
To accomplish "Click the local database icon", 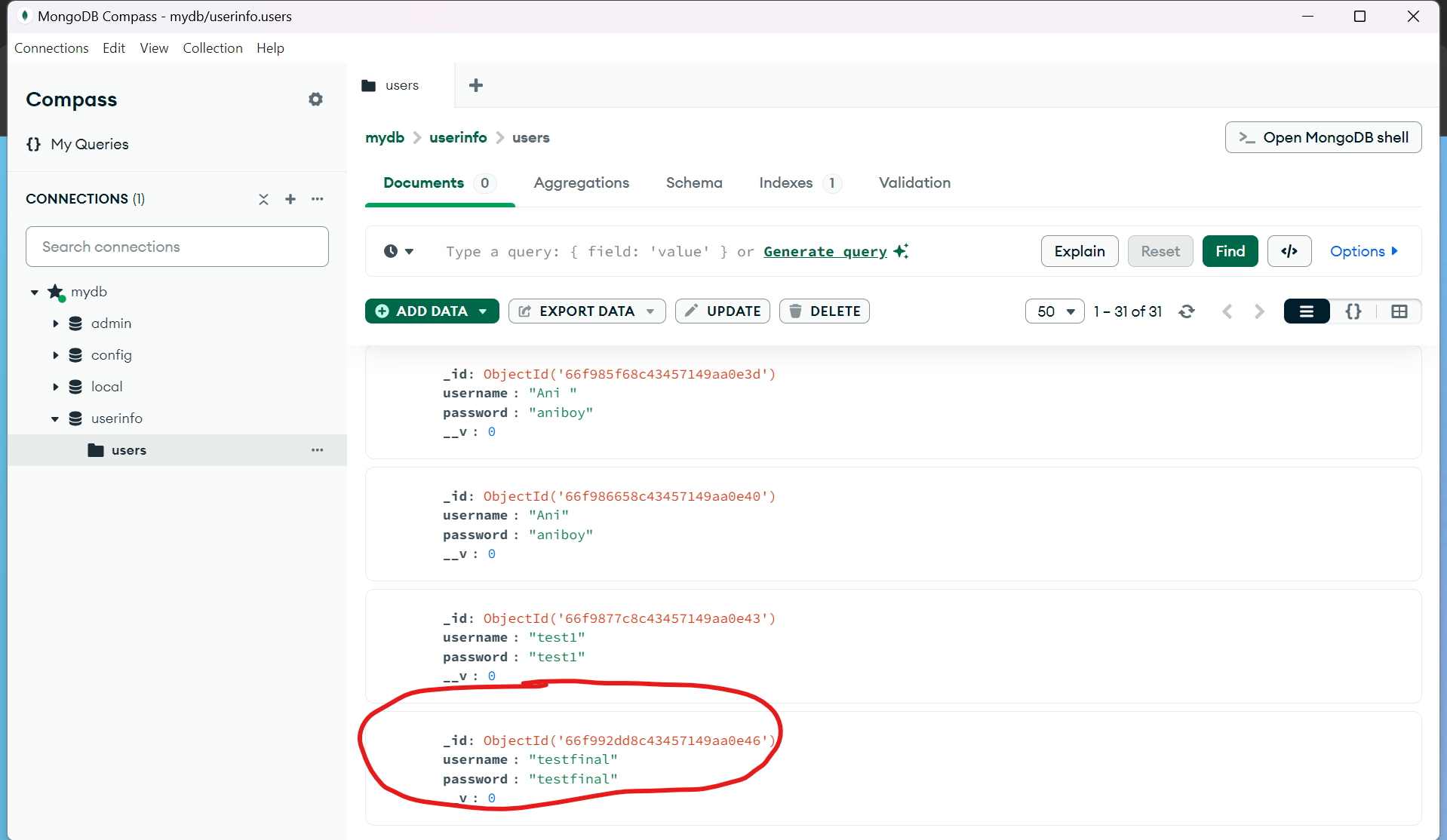I will tap(75, 387).
